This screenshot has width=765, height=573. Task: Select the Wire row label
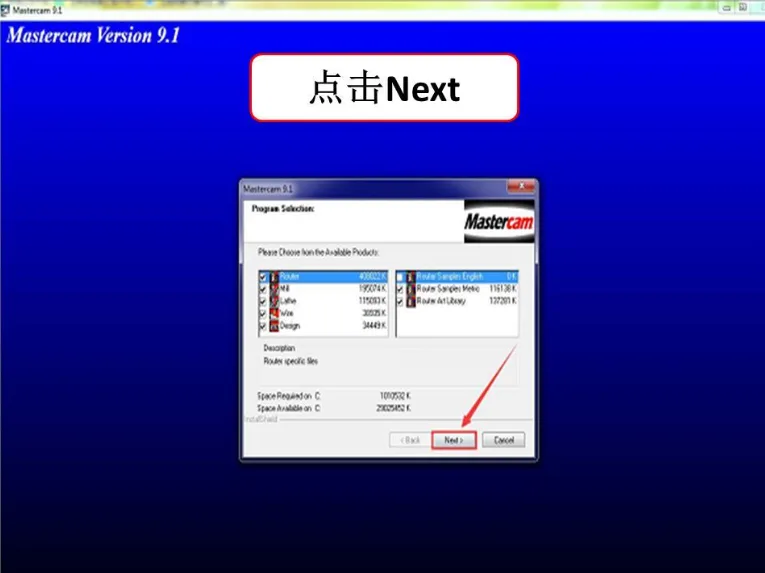[286, 313]
